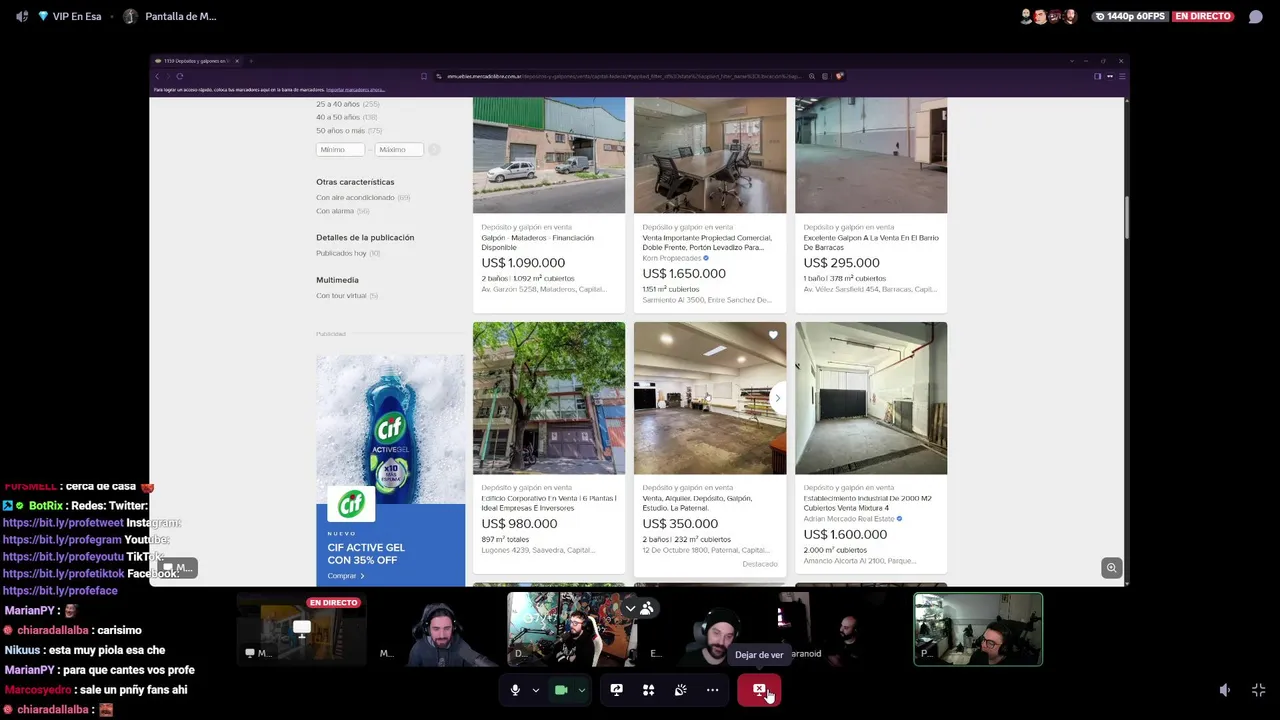Click the Pantalla de M... stream title

click(180, 16)
